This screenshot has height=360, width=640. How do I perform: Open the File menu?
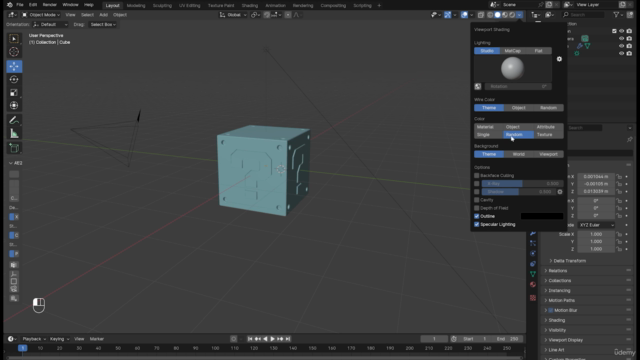20,5
